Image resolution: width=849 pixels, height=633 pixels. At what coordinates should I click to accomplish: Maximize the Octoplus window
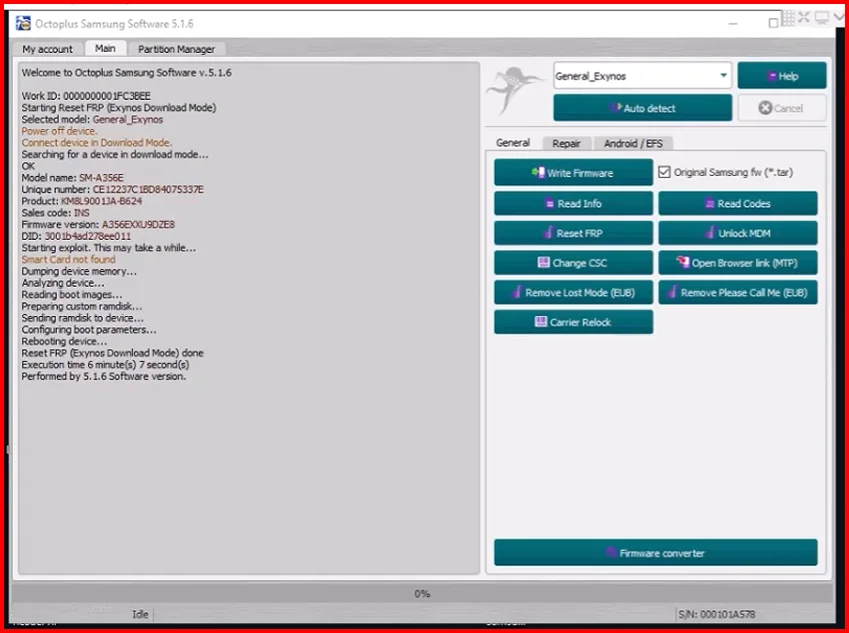(774, 23)
